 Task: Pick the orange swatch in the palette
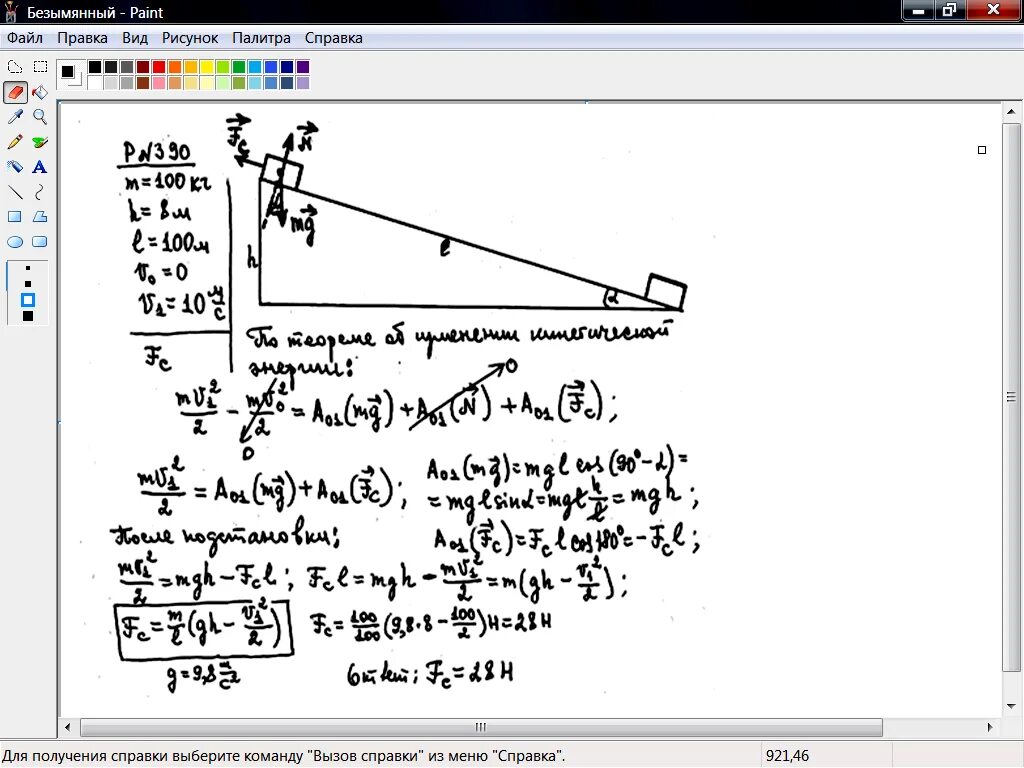[174, 67]
